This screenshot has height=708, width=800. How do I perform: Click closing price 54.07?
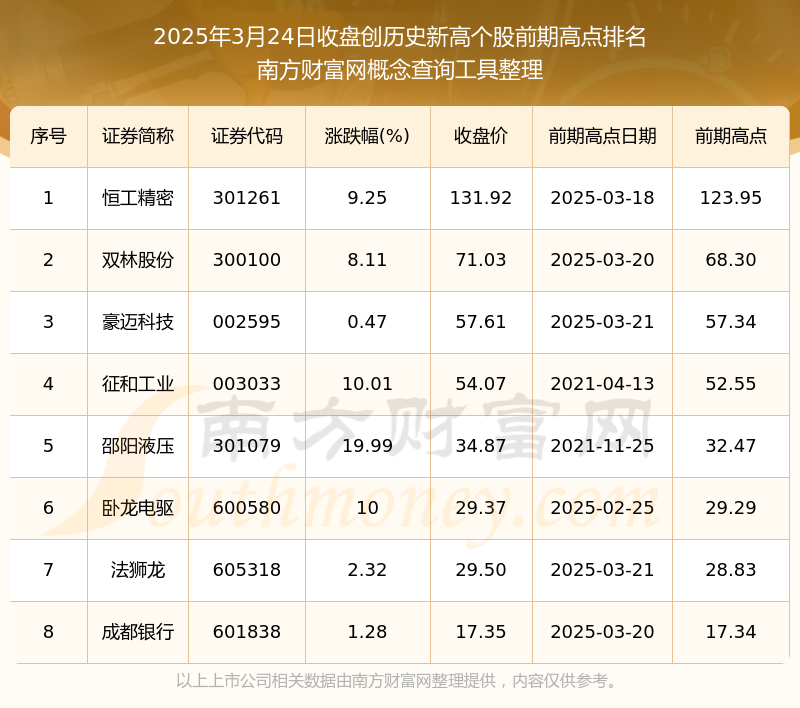click(x=481, y=384)
